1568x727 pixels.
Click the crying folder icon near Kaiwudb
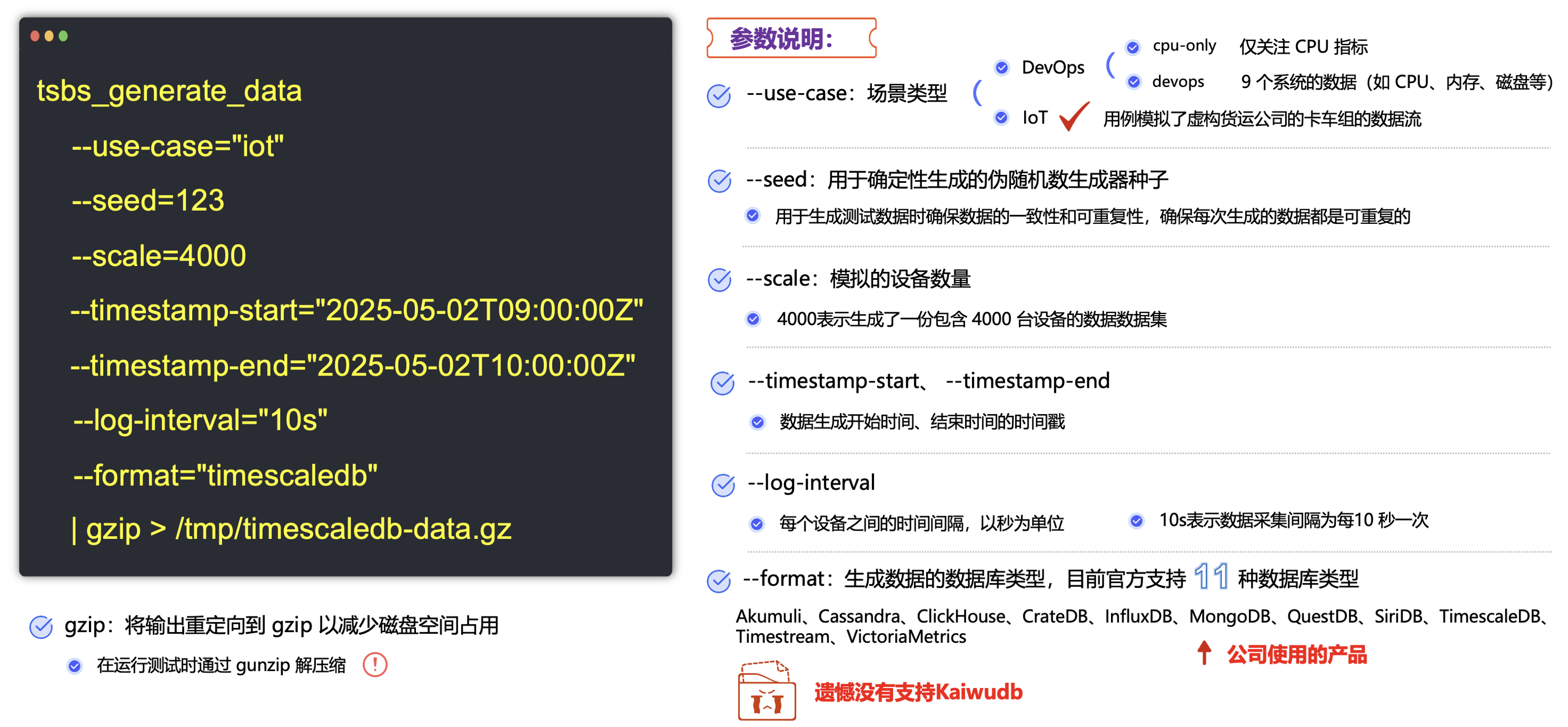766,691
